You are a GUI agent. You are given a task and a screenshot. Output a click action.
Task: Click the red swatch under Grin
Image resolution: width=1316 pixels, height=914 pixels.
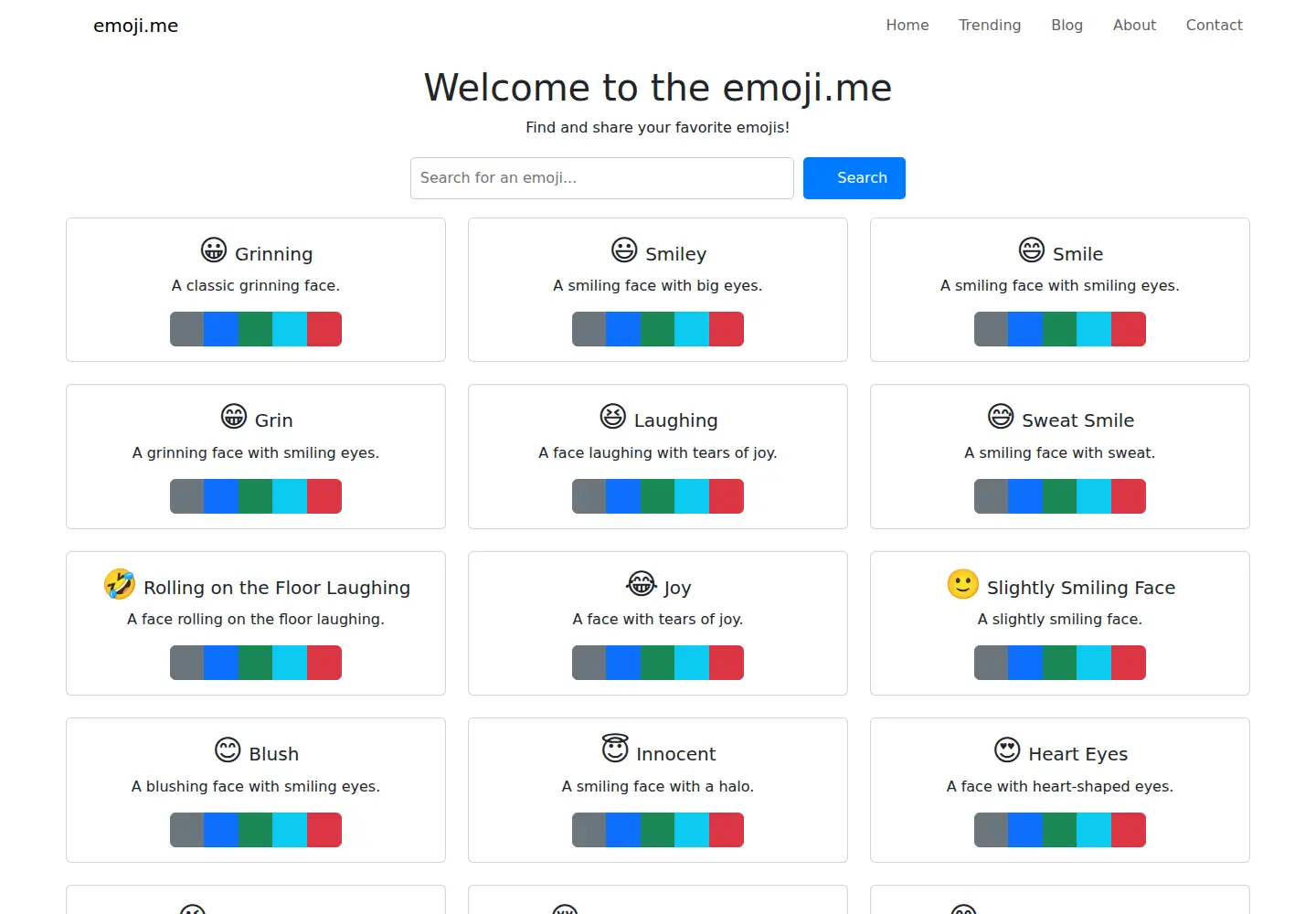coord(324,496)
